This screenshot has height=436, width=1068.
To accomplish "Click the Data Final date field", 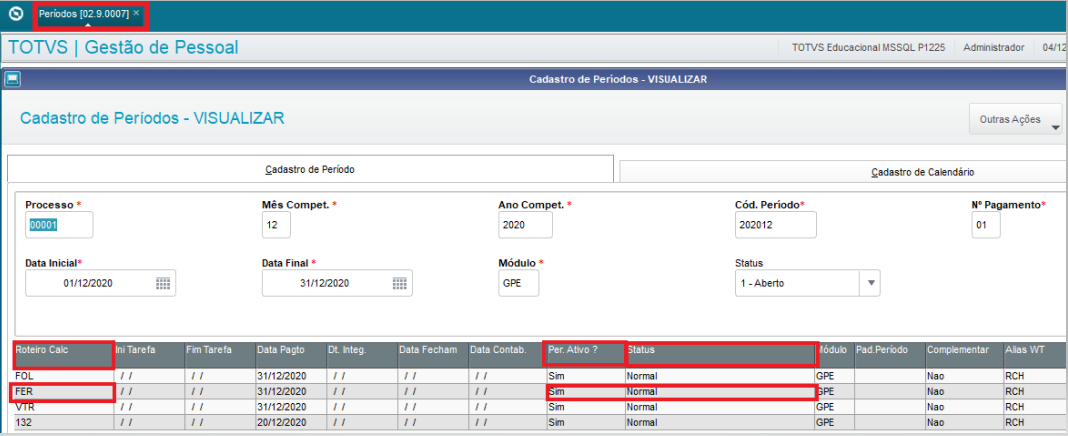I will [x=337, y=283].
